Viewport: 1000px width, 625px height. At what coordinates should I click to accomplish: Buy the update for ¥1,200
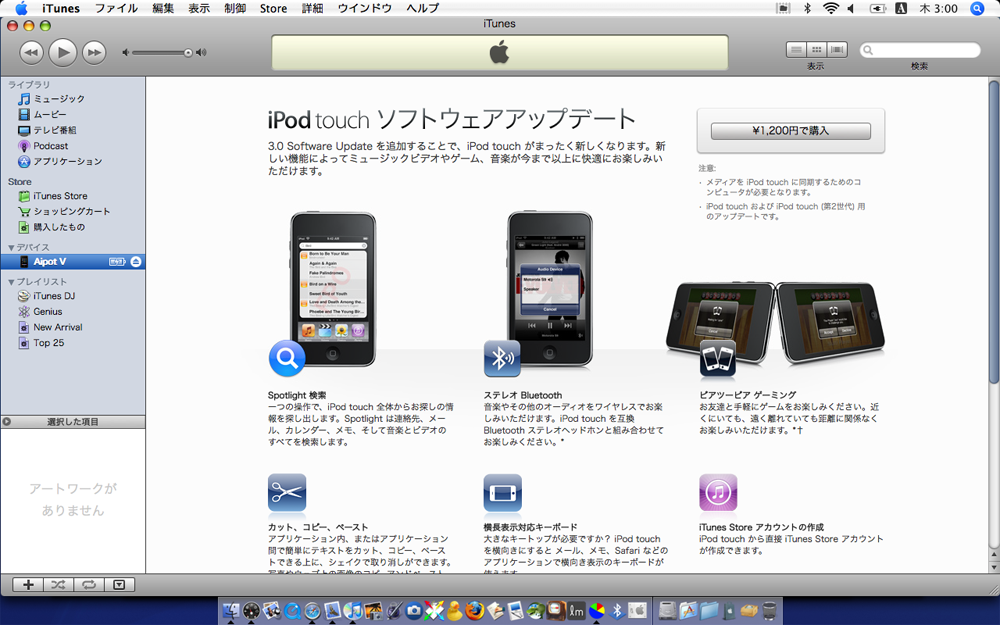coord(791,131)
